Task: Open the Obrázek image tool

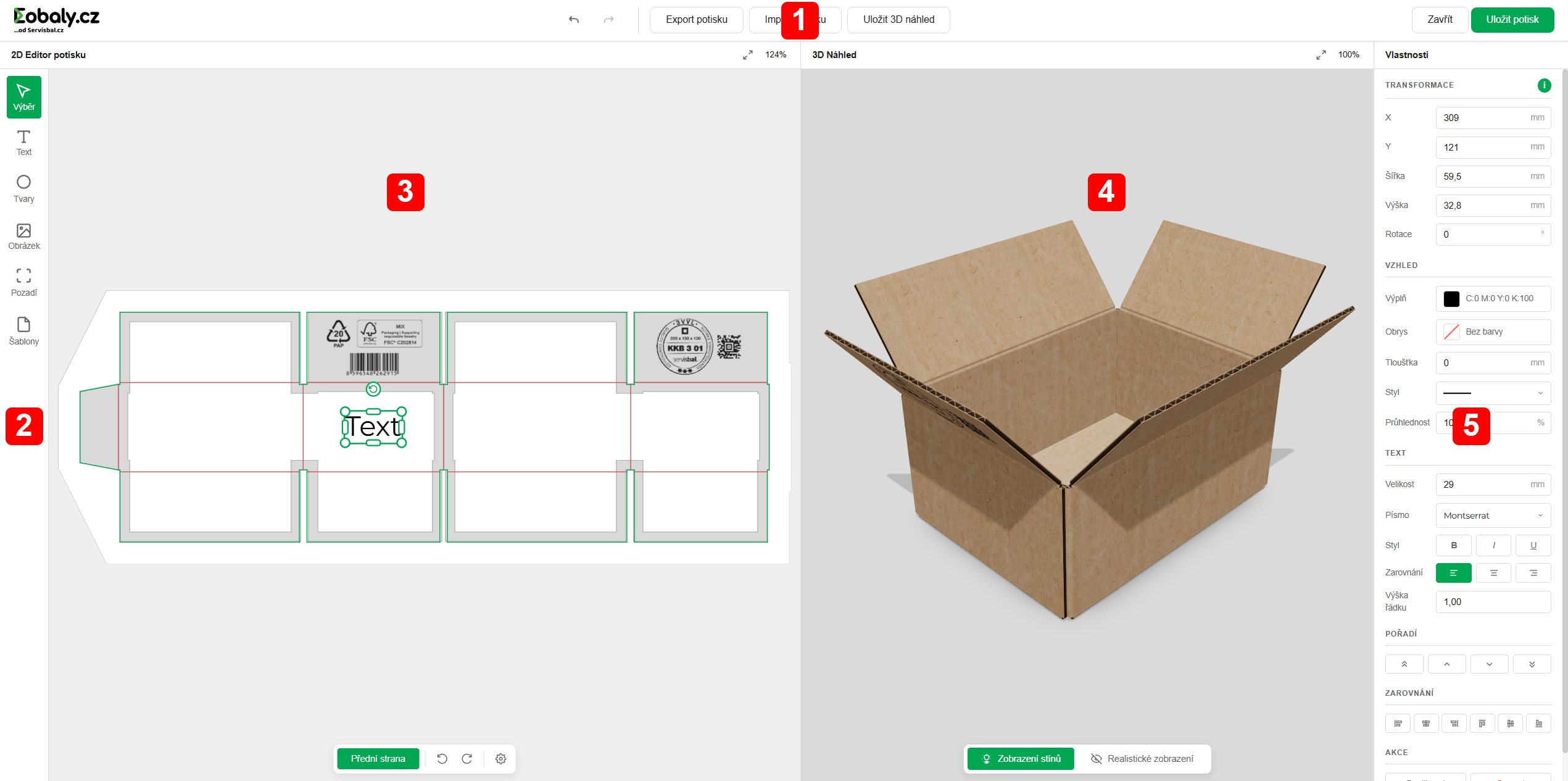Action: (x=23, y=236)
